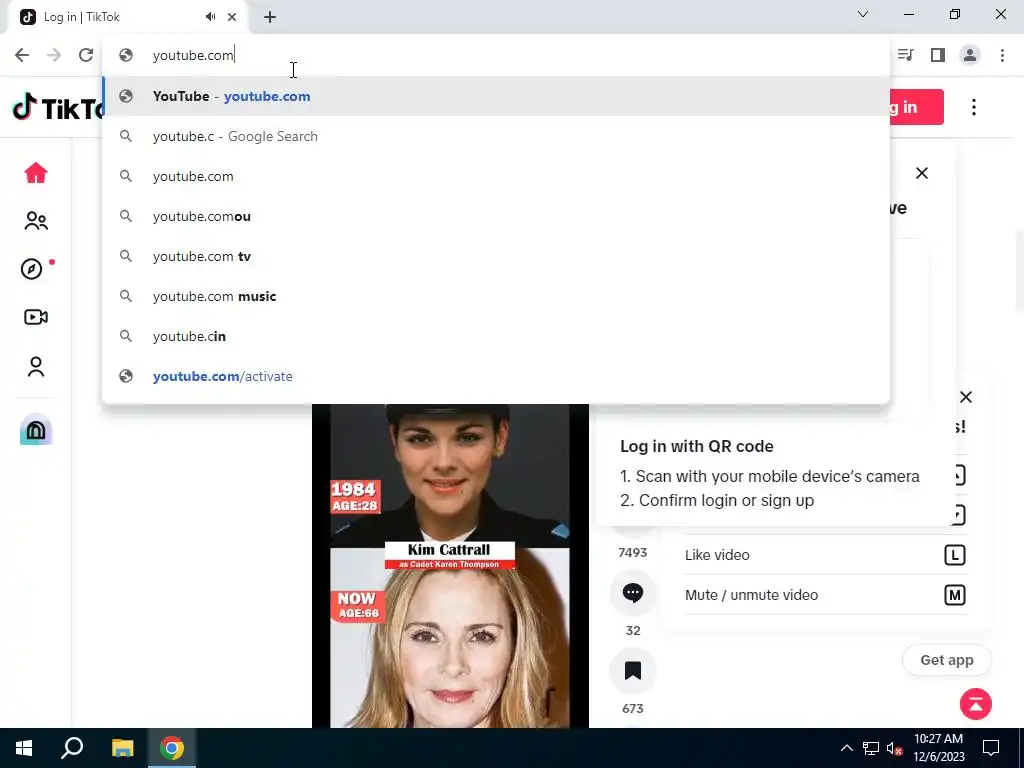Select the YouTube - youtube.com suggestion
This screenshot has height=768, width=1024.
(496, 96)
